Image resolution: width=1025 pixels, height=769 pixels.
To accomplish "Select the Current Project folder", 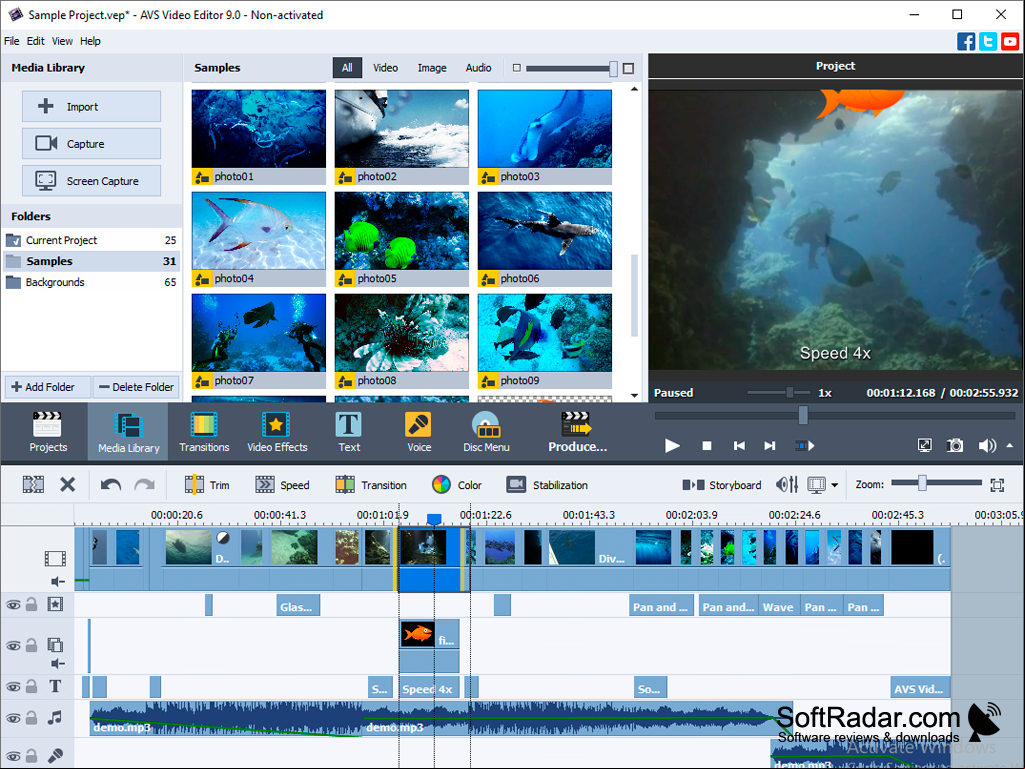I will [x=92, y=240].
